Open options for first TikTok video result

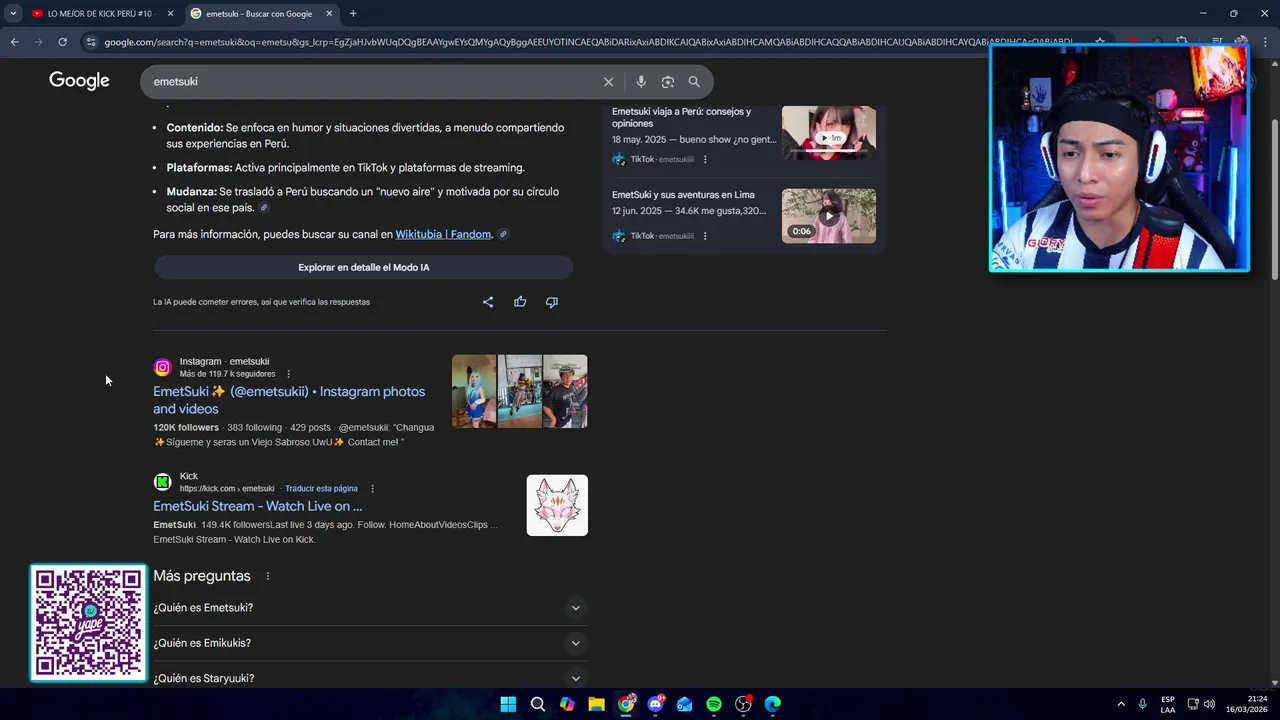pyautogui.click(x=705, y=159)
